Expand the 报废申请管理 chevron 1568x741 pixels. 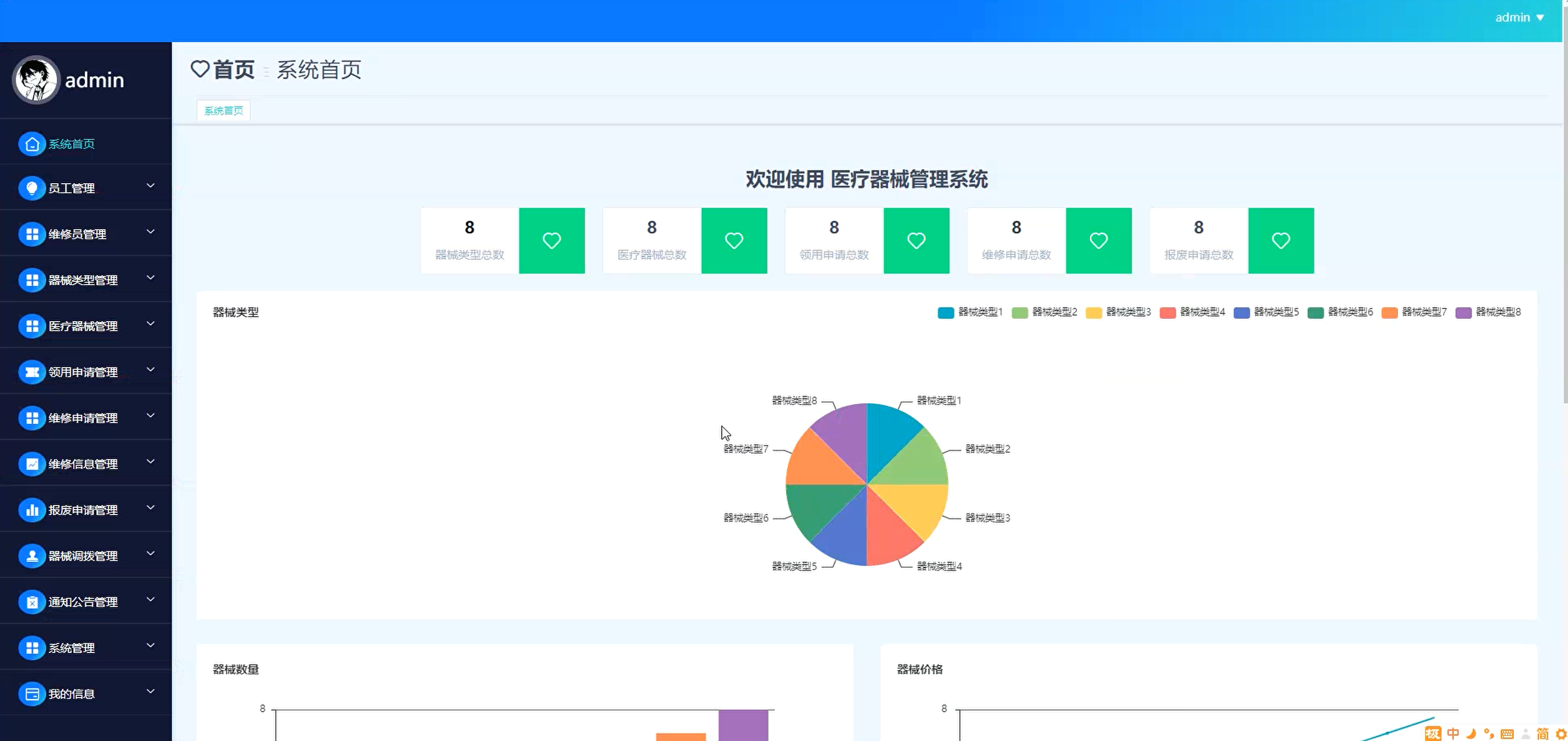[x=150, y=507]
